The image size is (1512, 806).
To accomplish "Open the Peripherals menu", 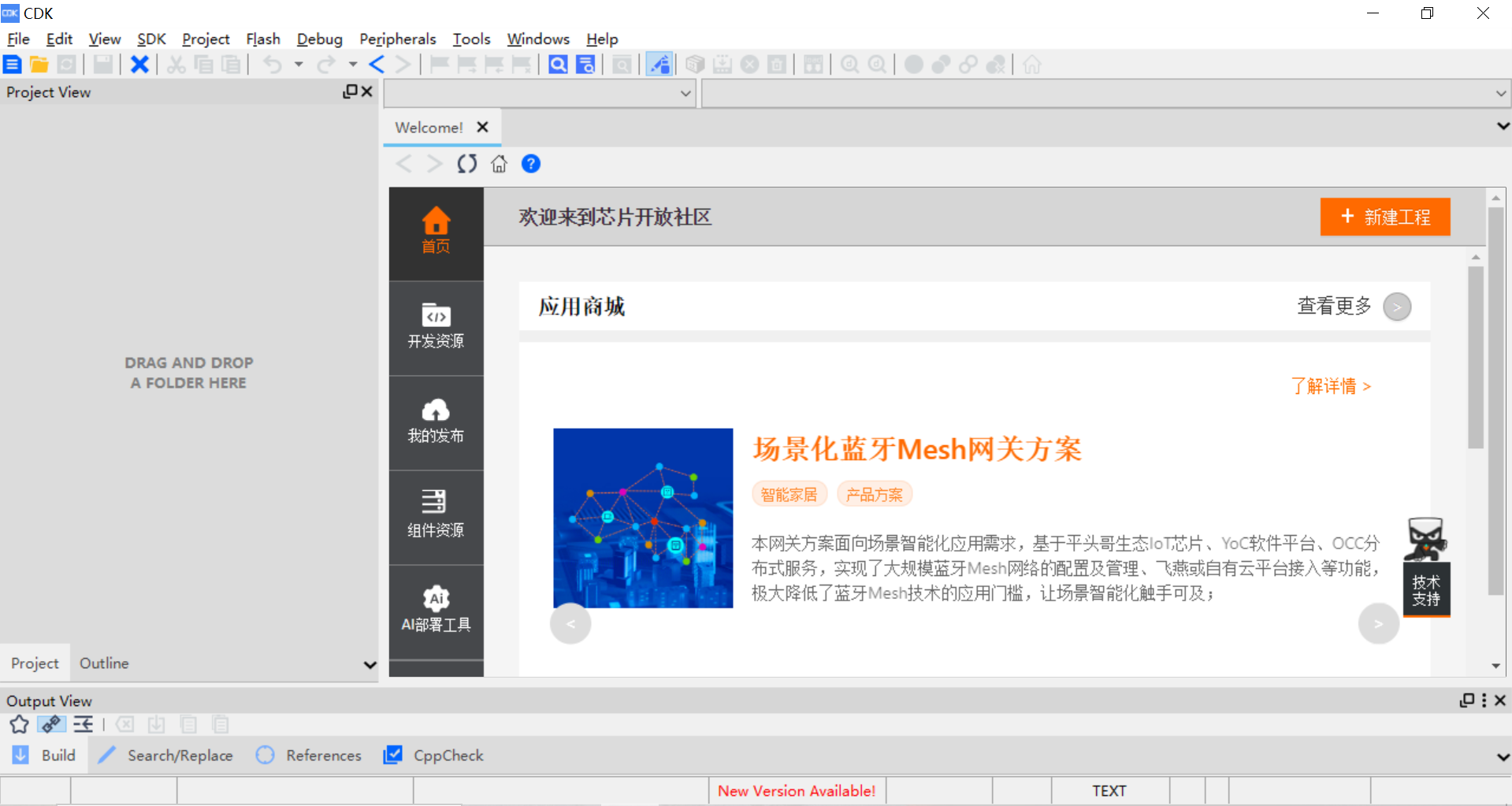I will coord(397,39).
